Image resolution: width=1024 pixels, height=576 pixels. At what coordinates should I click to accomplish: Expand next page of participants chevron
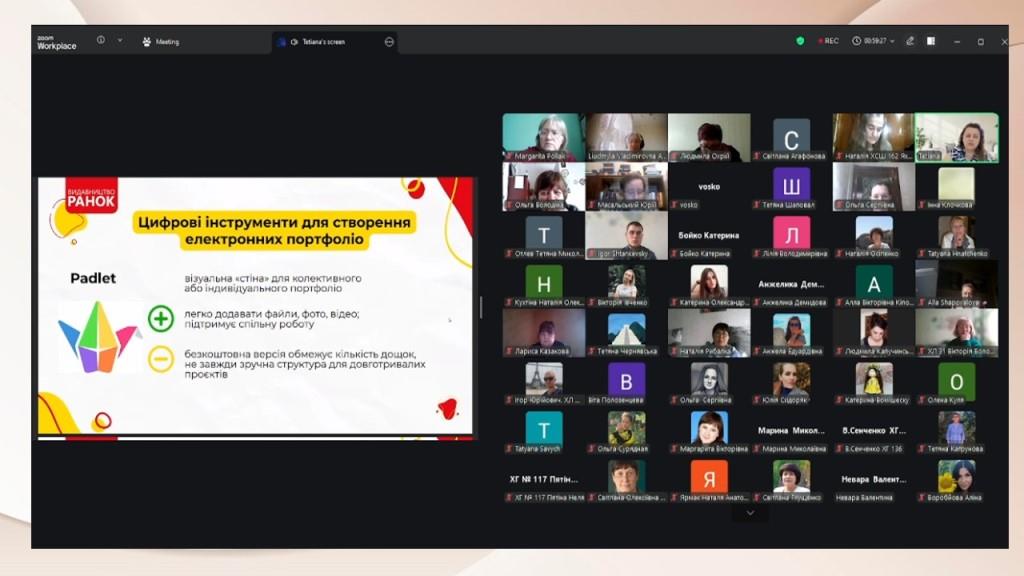[x=750, y=513]
